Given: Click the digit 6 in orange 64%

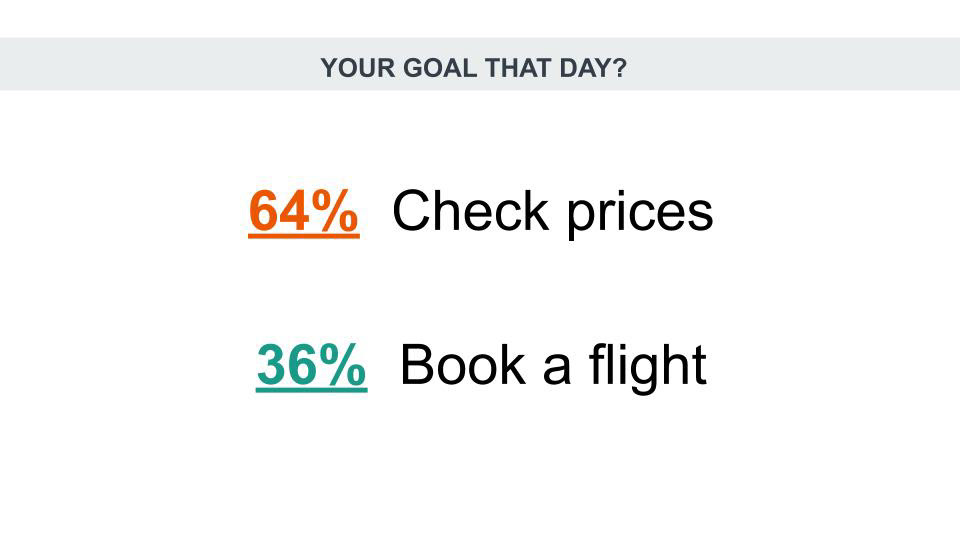Looking at the screenshot, I should tap(263, 210).
